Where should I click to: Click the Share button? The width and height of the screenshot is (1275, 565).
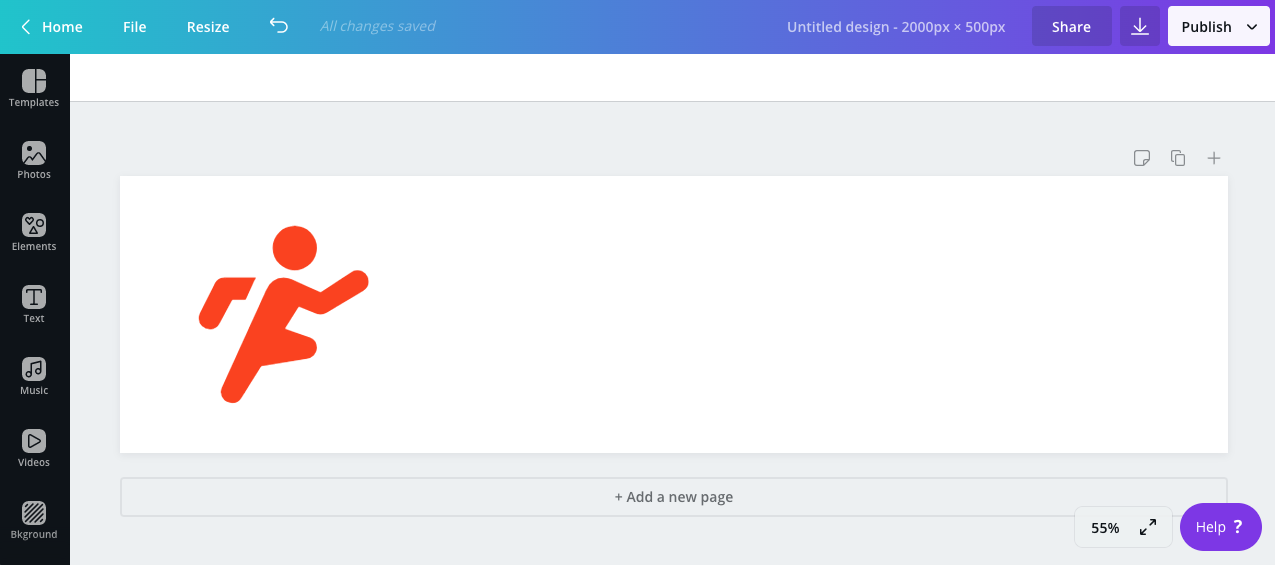click(1071, 27)
